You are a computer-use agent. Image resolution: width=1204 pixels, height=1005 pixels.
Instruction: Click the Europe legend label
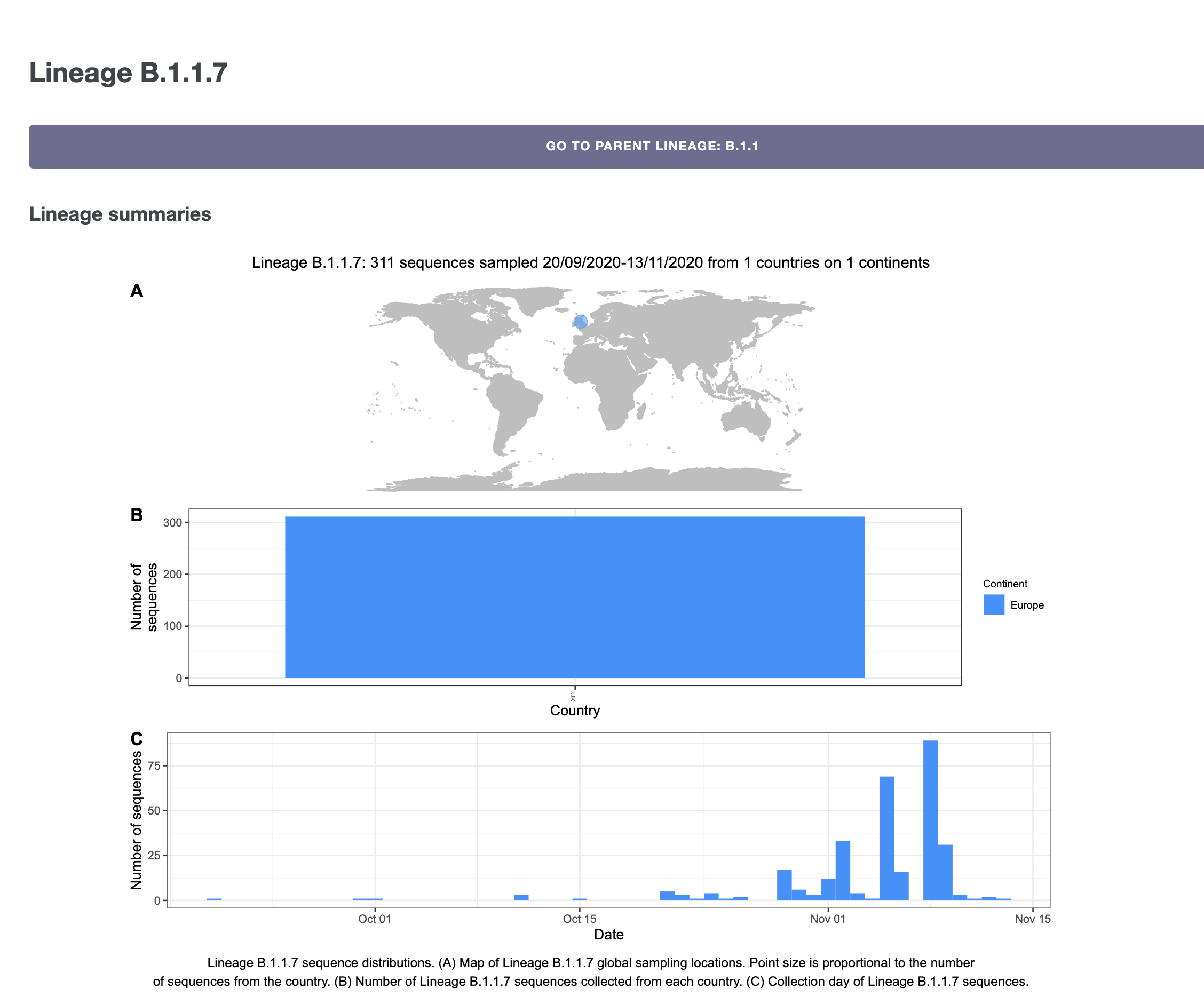pos(1027,605)
